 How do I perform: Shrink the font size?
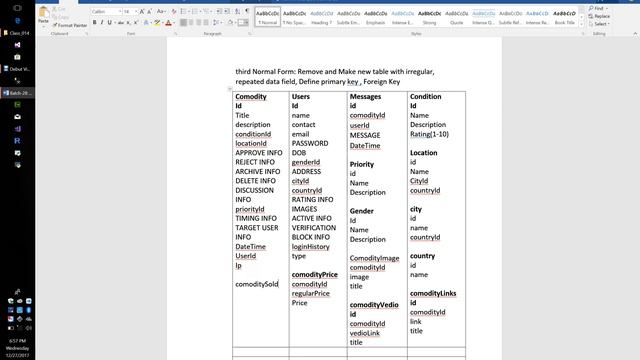pos(149,11)
